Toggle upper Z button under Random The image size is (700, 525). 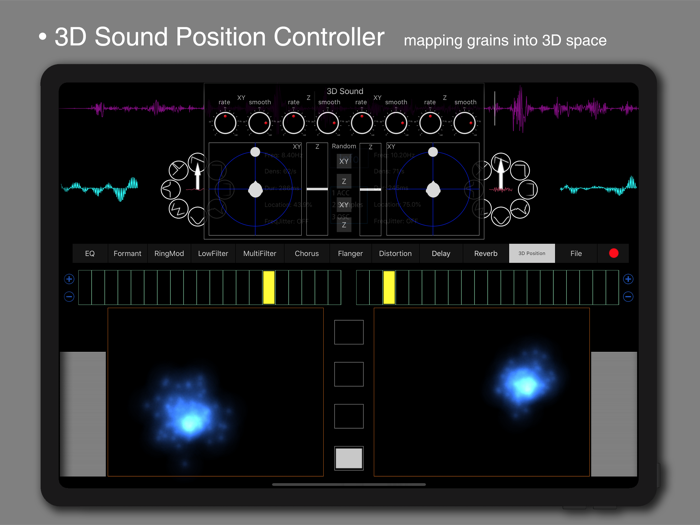point(344,181)
